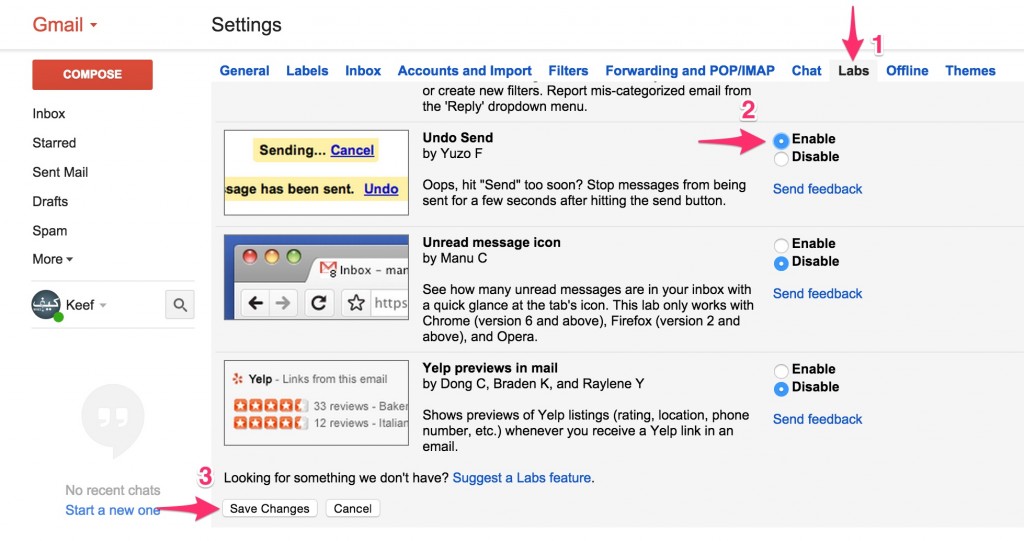Open the General settings tab

point(244,71)
